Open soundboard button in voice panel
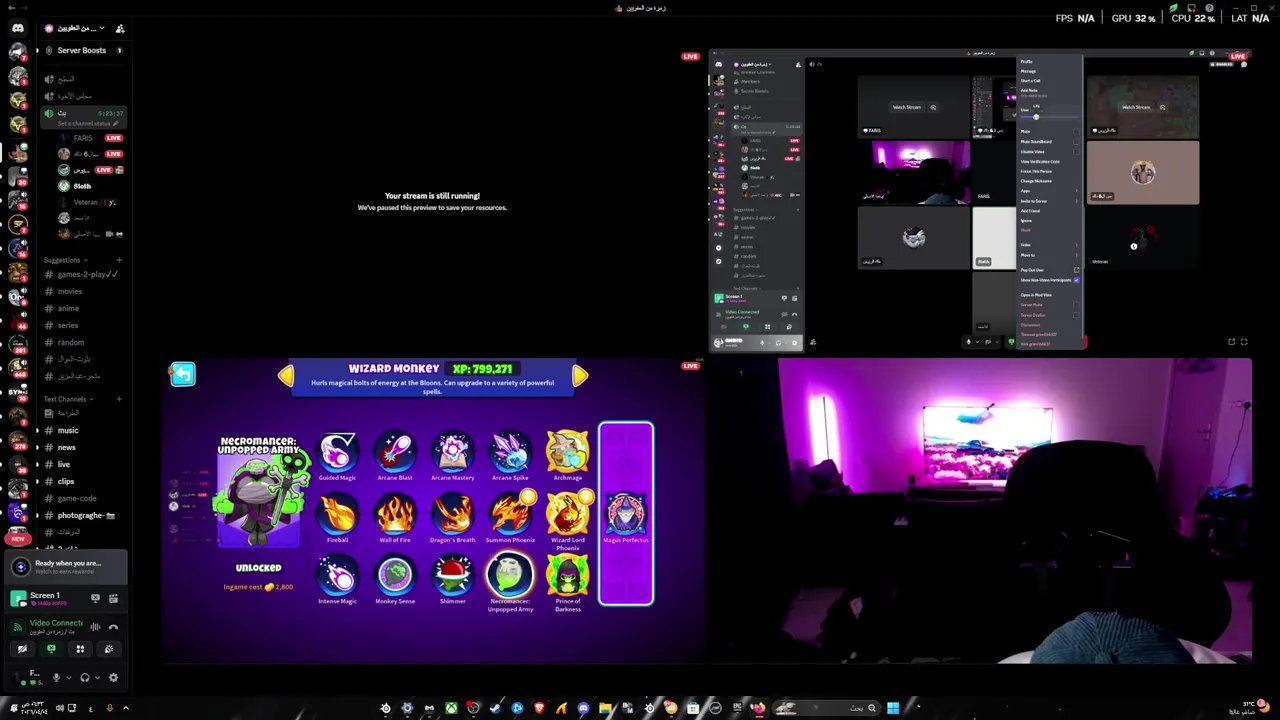 point(109,649)
